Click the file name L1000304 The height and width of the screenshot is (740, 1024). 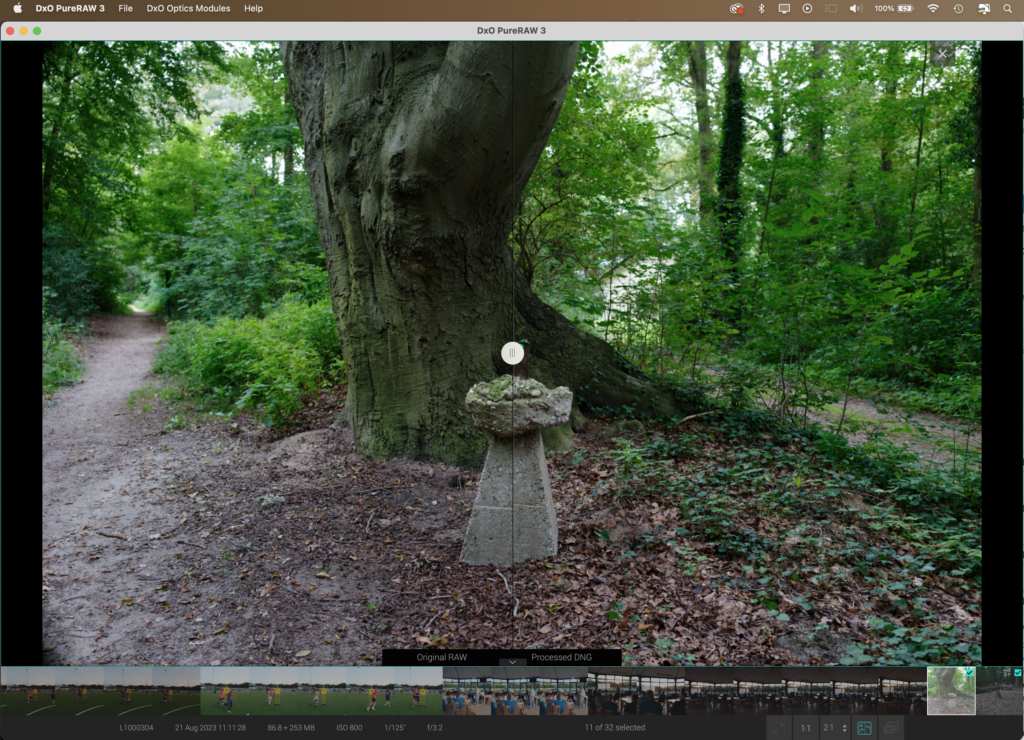pyautogui.click(x=136, y=728)
